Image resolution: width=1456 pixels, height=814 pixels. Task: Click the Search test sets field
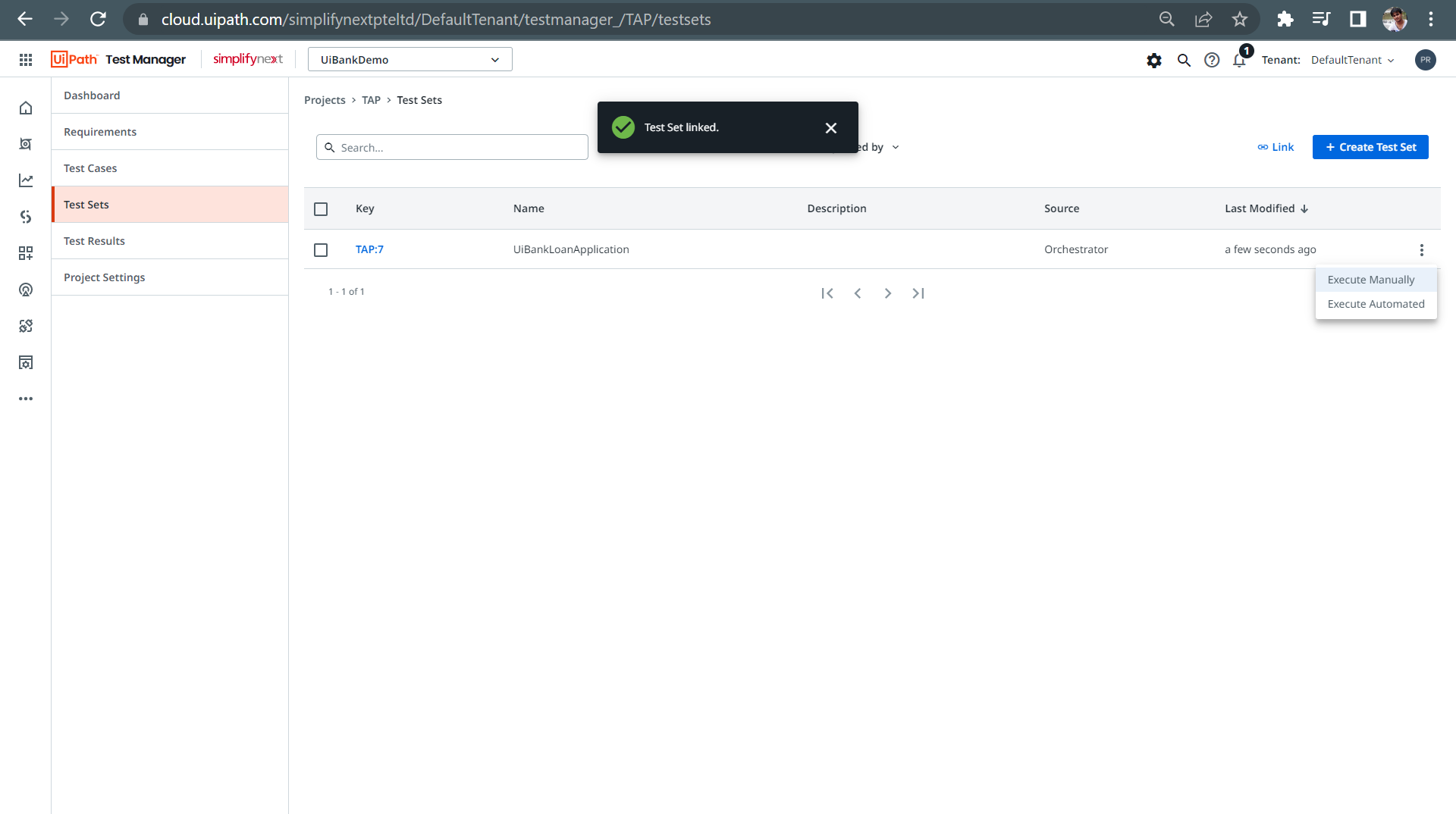(452, 147)
